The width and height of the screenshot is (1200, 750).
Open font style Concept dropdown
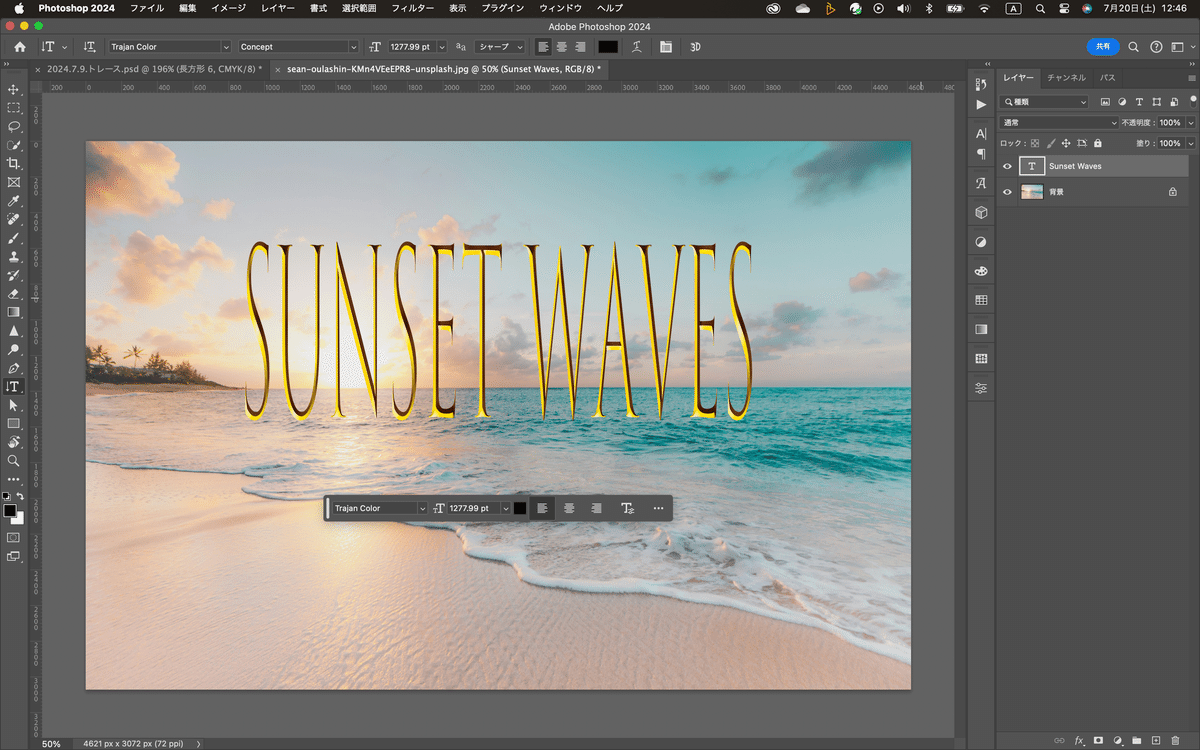point(353,46)
